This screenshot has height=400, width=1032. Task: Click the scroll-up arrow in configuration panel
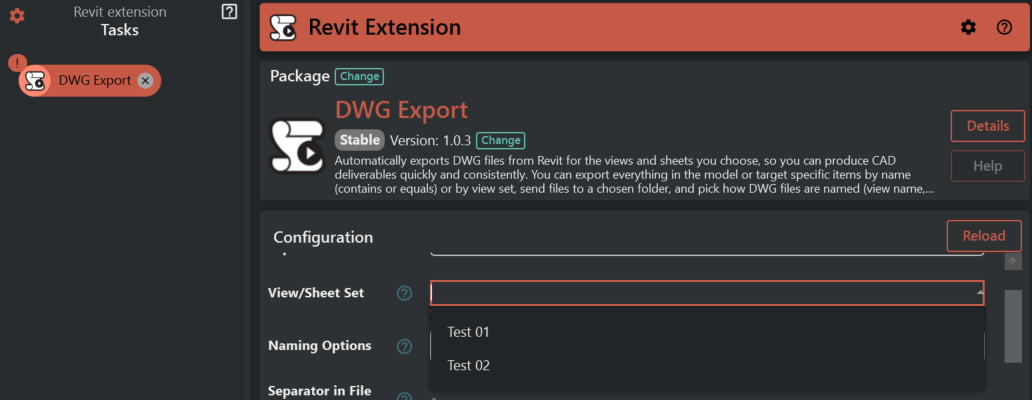point(1013,262)
